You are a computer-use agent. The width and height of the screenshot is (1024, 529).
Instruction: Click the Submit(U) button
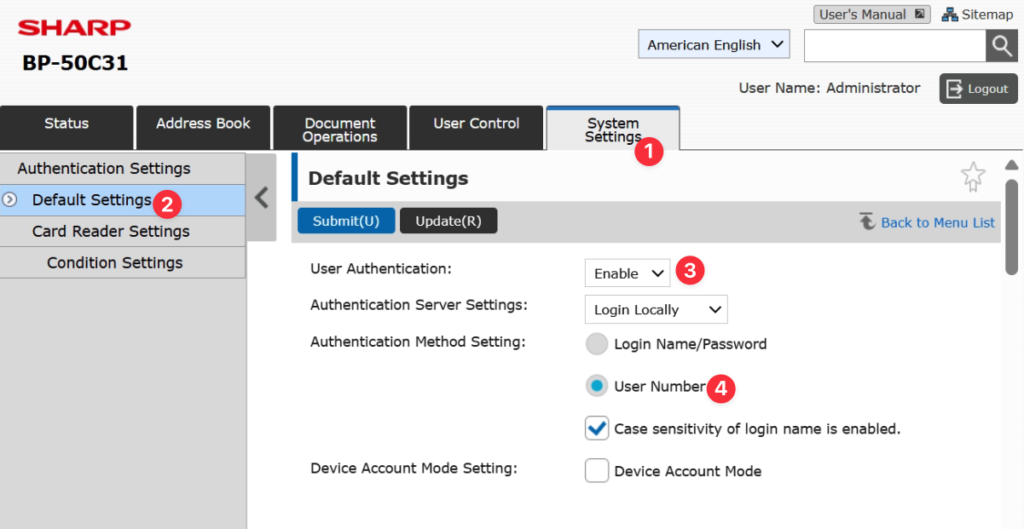[x=346, y=221]
